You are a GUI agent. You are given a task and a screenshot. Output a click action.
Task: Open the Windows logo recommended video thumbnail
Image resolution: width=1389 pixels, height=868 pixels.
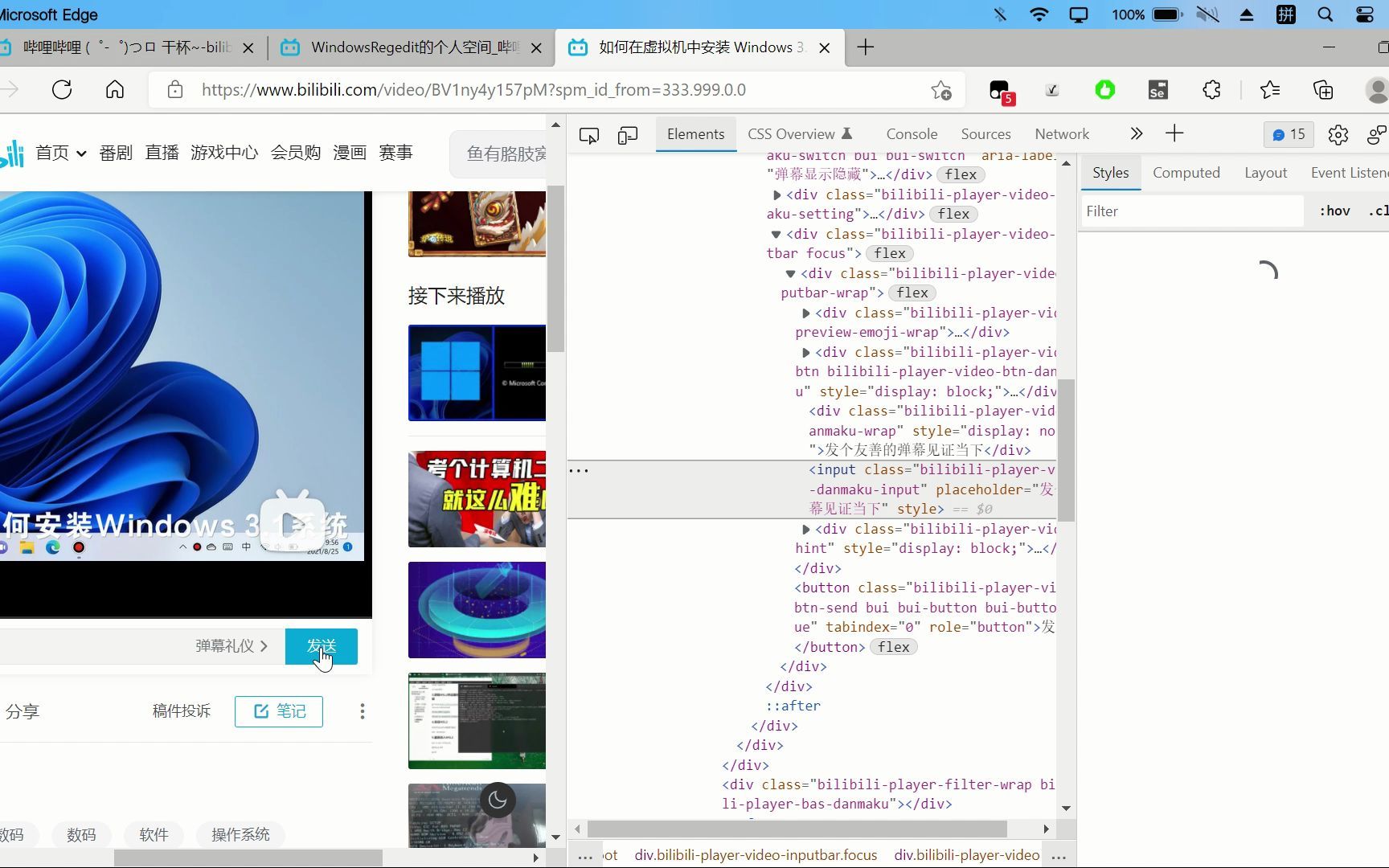477,373
